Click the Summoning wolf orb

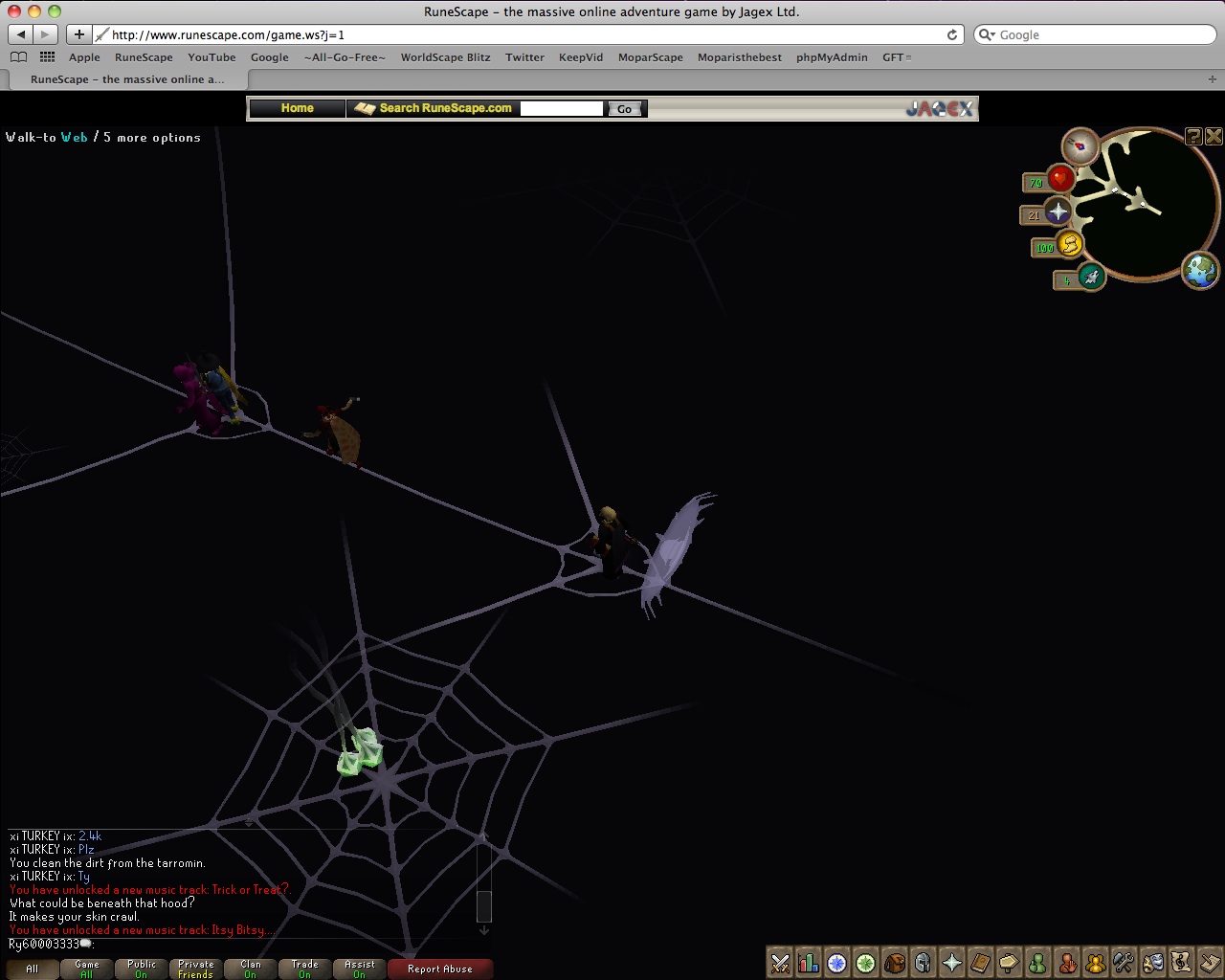[x=1091, y=278]
